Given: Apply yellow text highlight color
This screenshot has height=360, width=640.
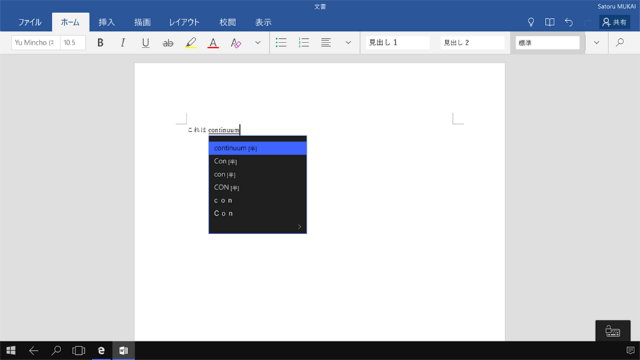Looking at the screenshot, I should (x=191, y=43).
